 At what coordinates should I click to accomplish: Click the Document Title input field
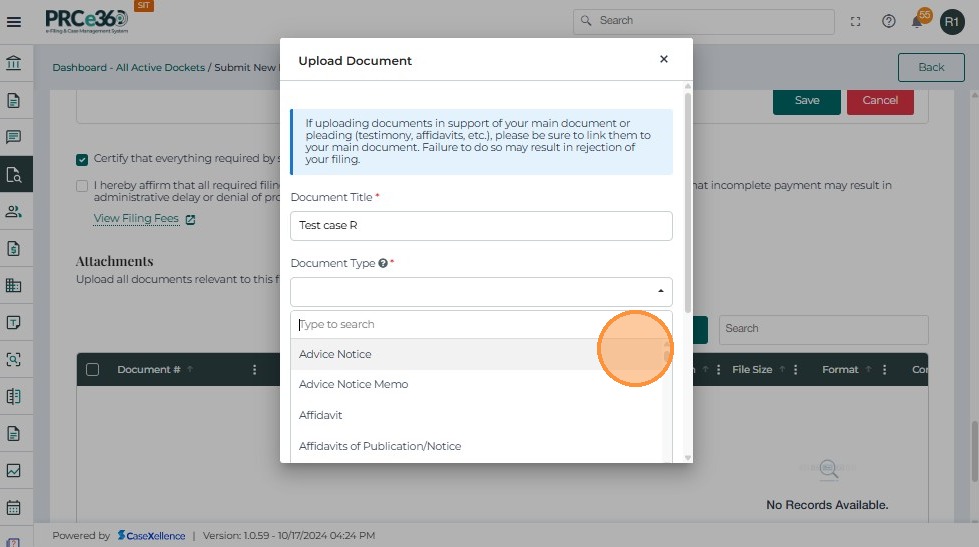click(481, 226)
